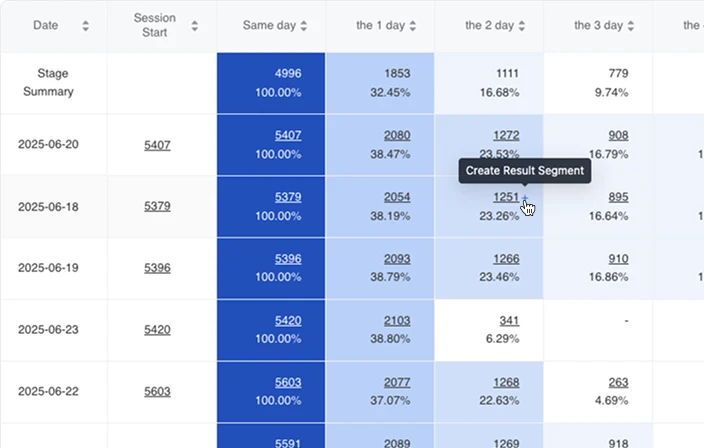Sort table by the Date column icon
This screenshot has width=704, height=448.
click(85, 26)
